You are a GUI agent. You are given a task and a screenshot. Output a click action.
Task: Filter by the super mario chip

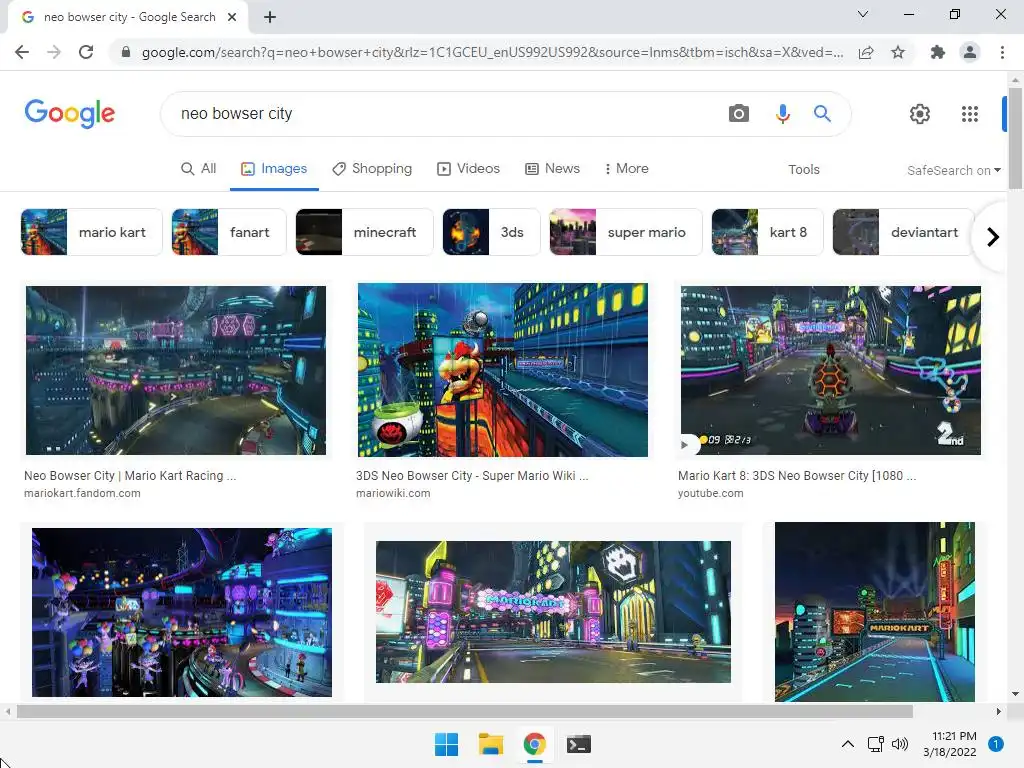pyautogui.click(x=626, y=232)
